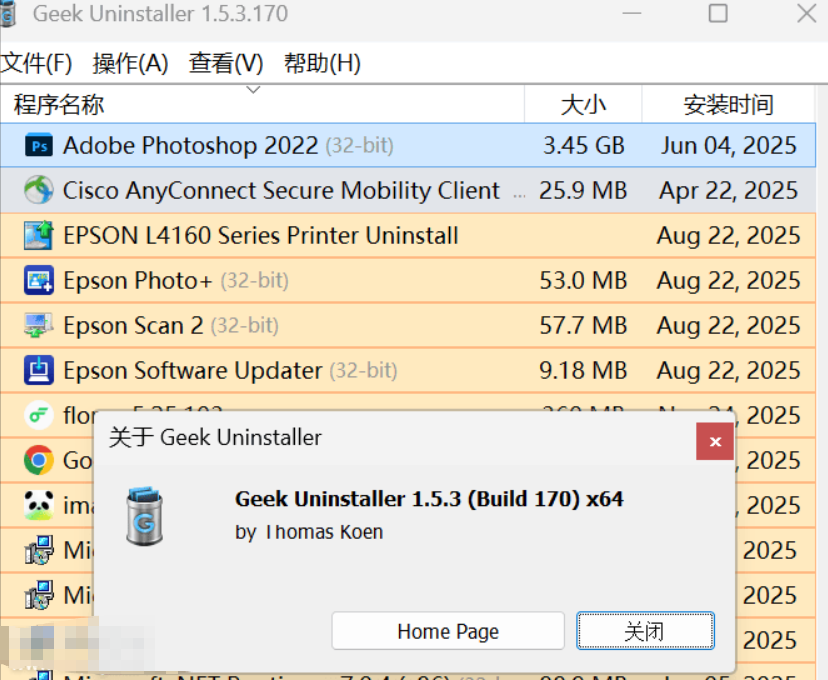
Task: Open the 帮助(H) menu
Action: (x=322, y=64)
